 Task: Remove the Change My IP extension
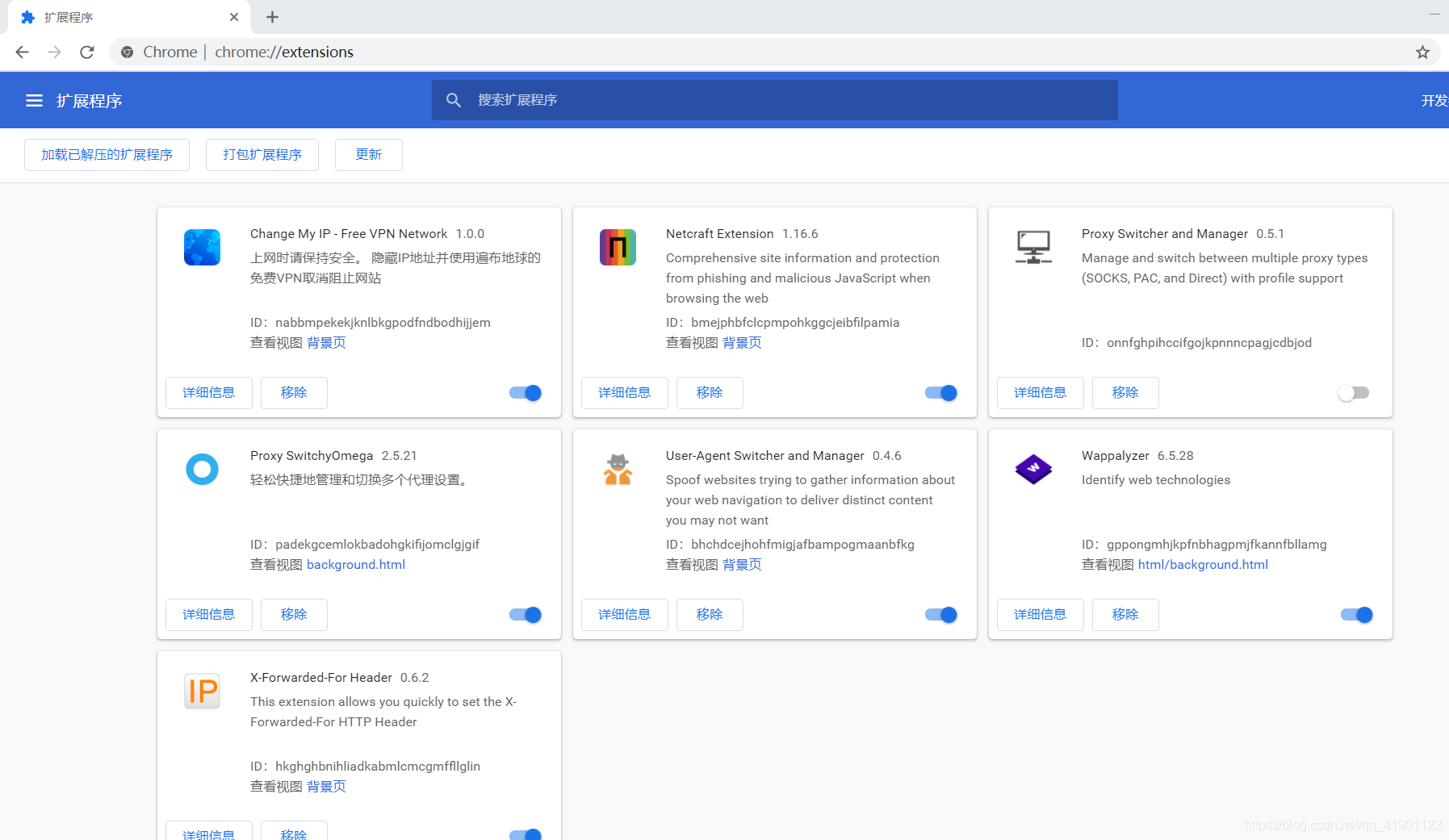click(294, 393)
